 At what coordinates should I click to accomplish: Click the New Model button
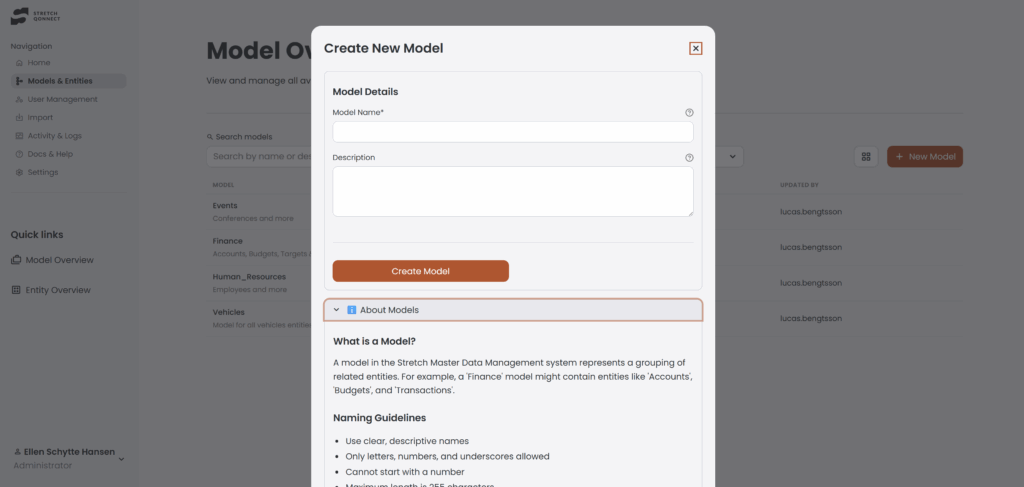[x=924, y=157]
